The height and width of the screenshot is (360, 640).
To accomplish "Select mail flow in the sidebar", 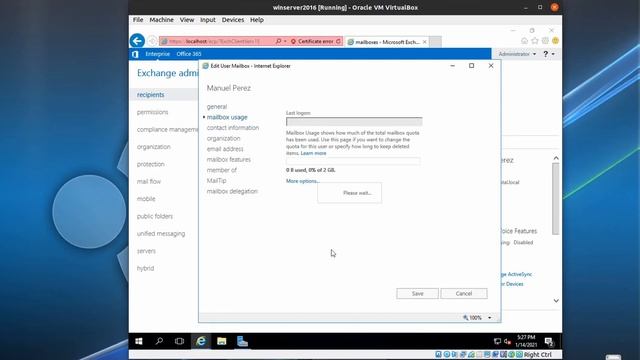I will pos(149,181).
